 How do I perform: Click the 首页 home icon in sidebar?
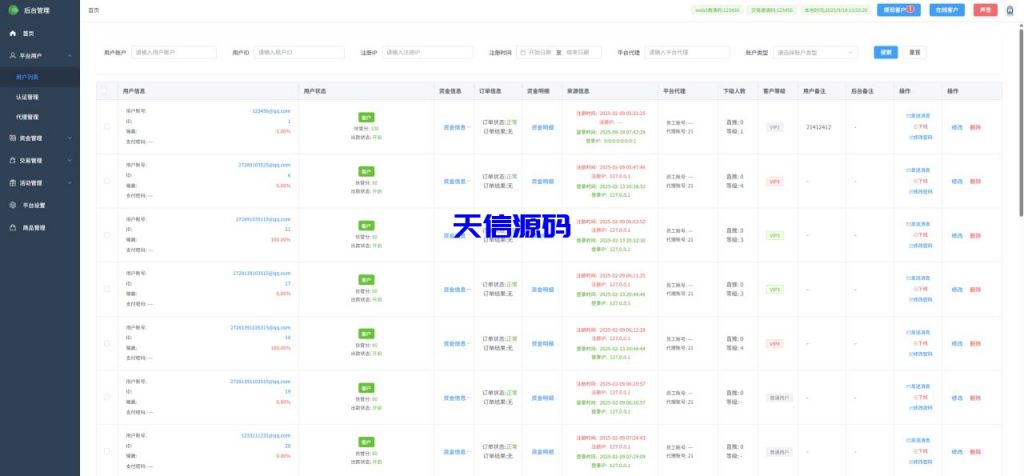[x=12, y=34]
